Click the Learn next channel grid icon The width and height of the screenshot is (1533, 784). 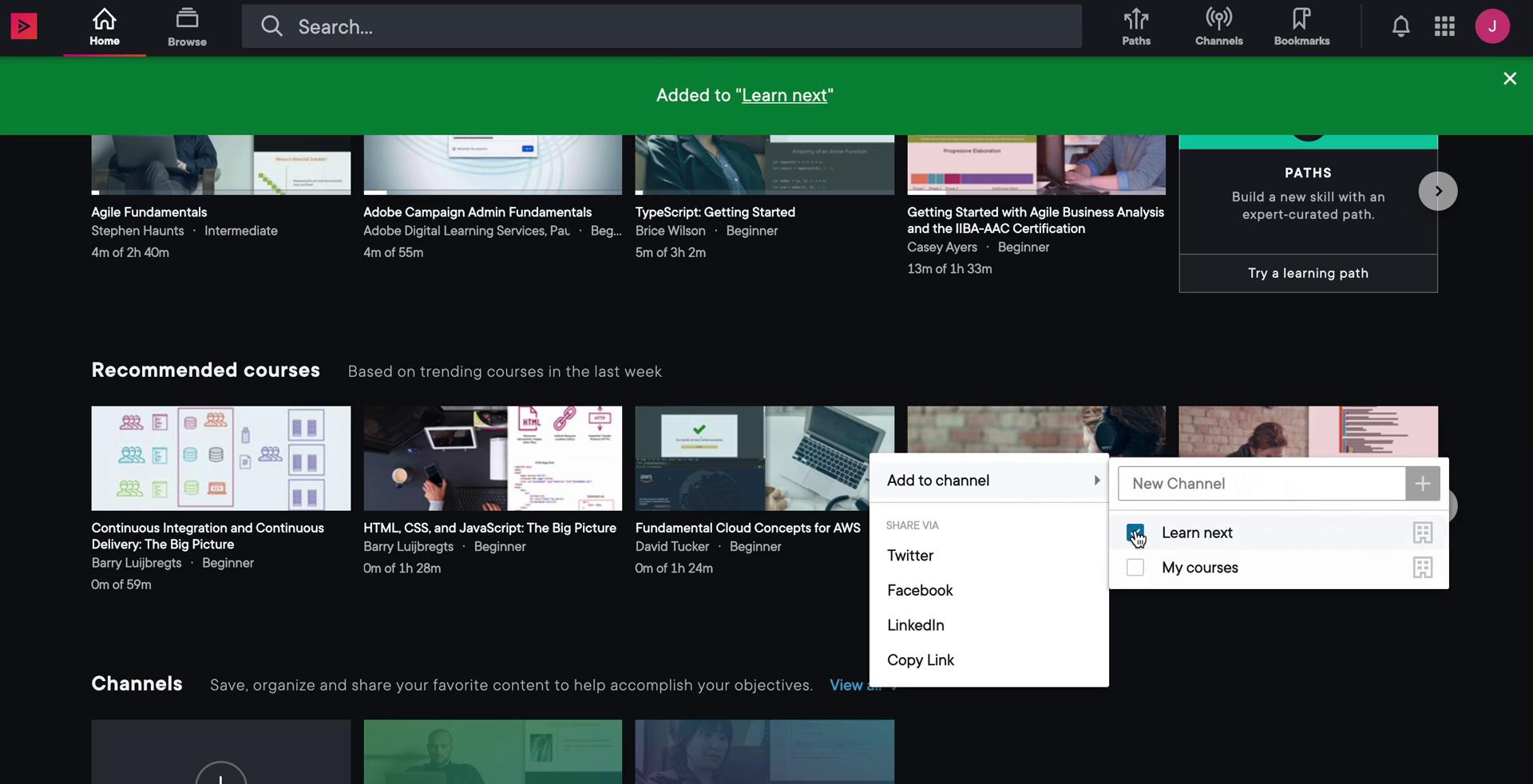[x=1423, y=533]
